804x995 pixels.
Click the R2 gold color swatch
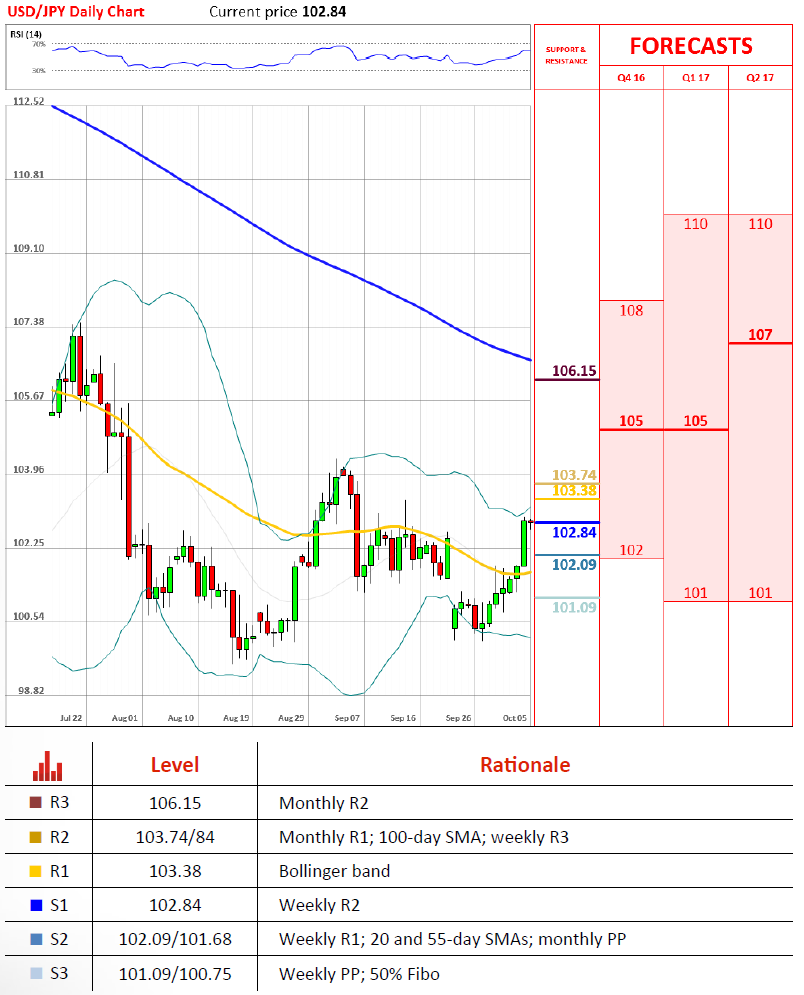[36, 837]
